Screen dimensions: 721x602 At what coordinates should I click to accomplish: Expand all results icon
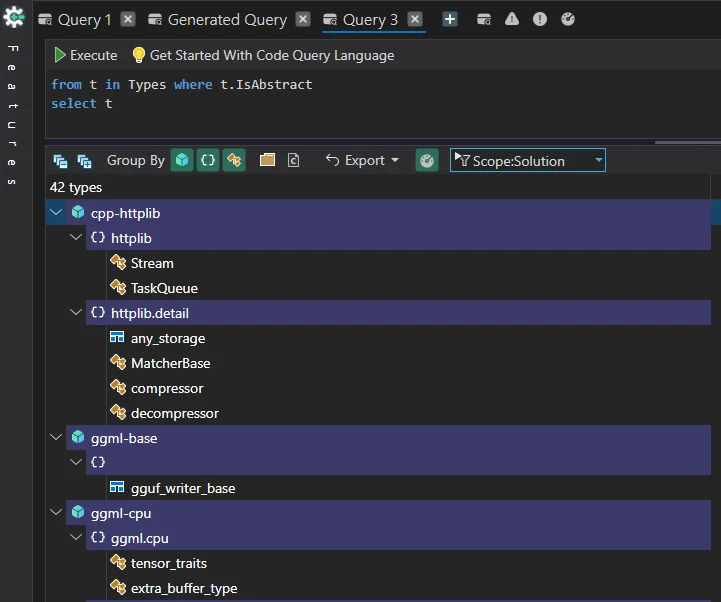[x=84, y=161]
